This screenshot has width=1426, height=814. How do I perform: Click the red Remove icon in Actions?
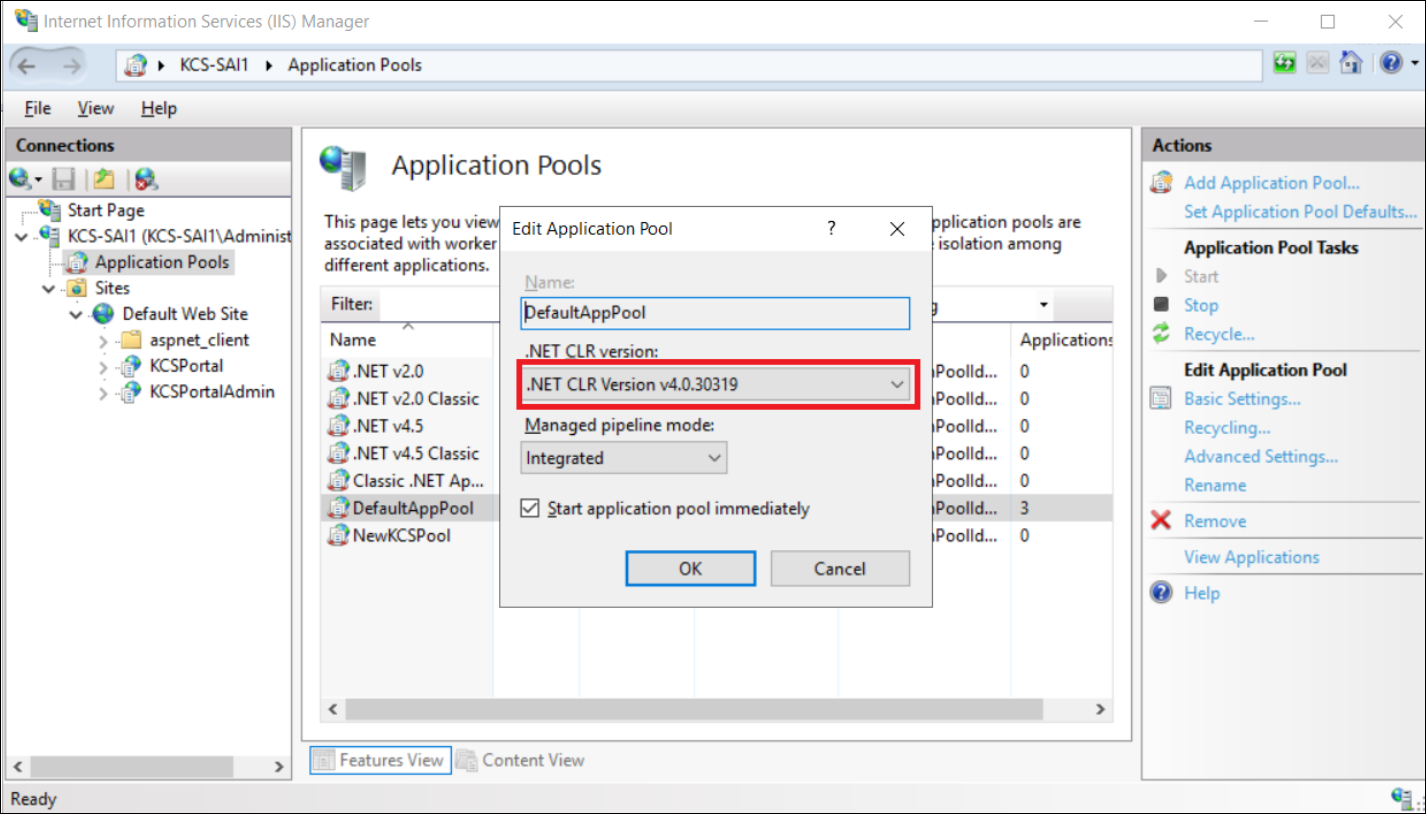coord(1160,521)
